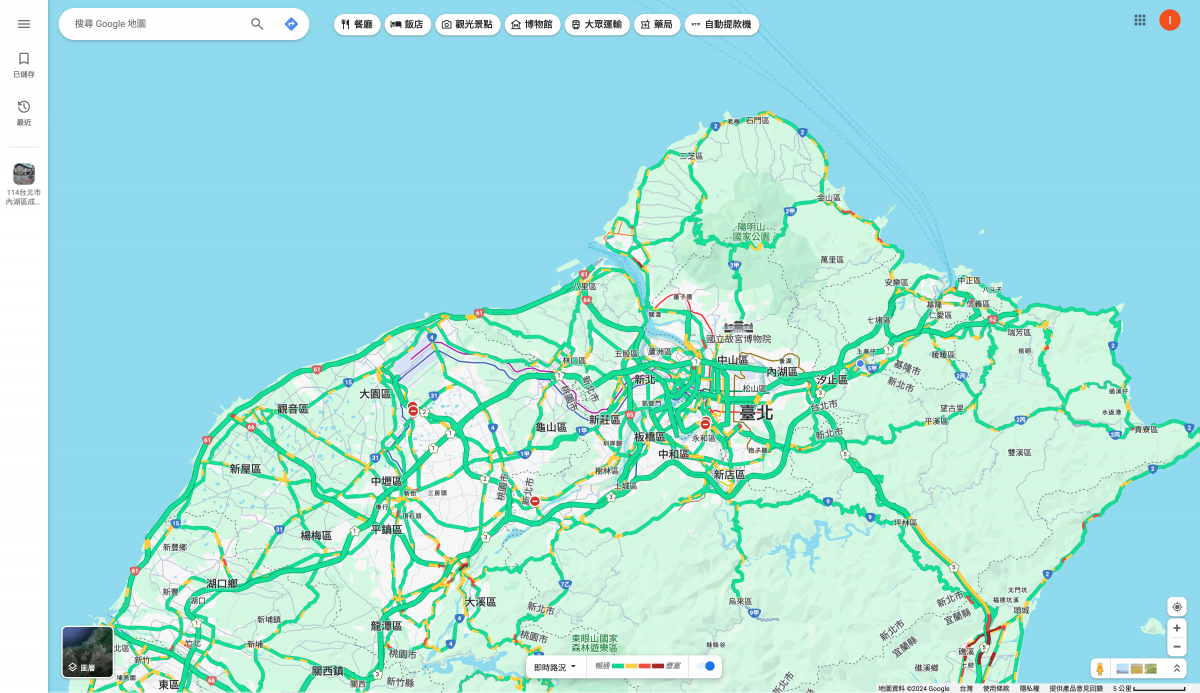
Task: Switch map type via 圖層 satellite thumbnail
Action: tap(88, 651)
